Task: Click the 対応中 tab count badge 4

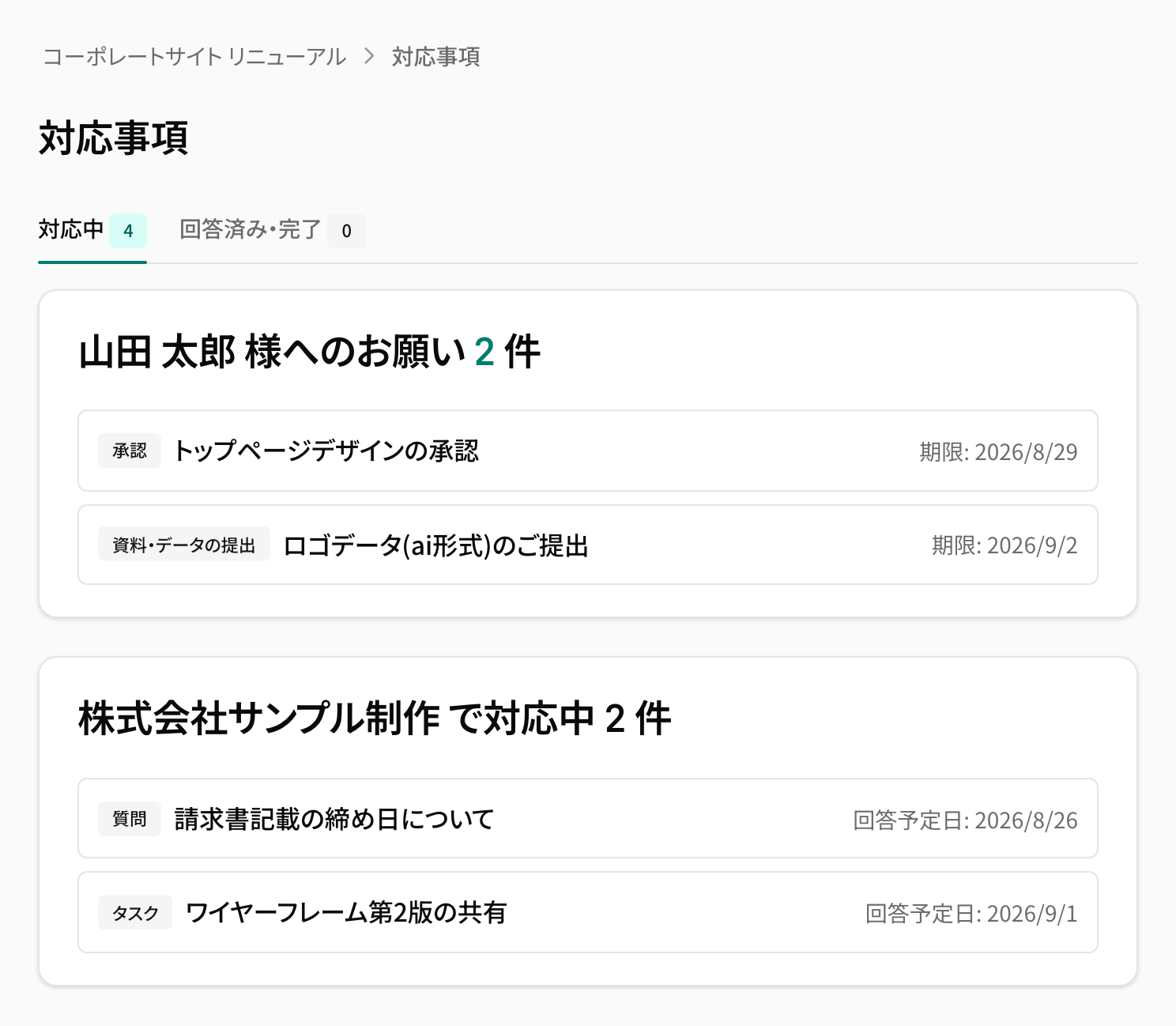Action: coord(128,231)
